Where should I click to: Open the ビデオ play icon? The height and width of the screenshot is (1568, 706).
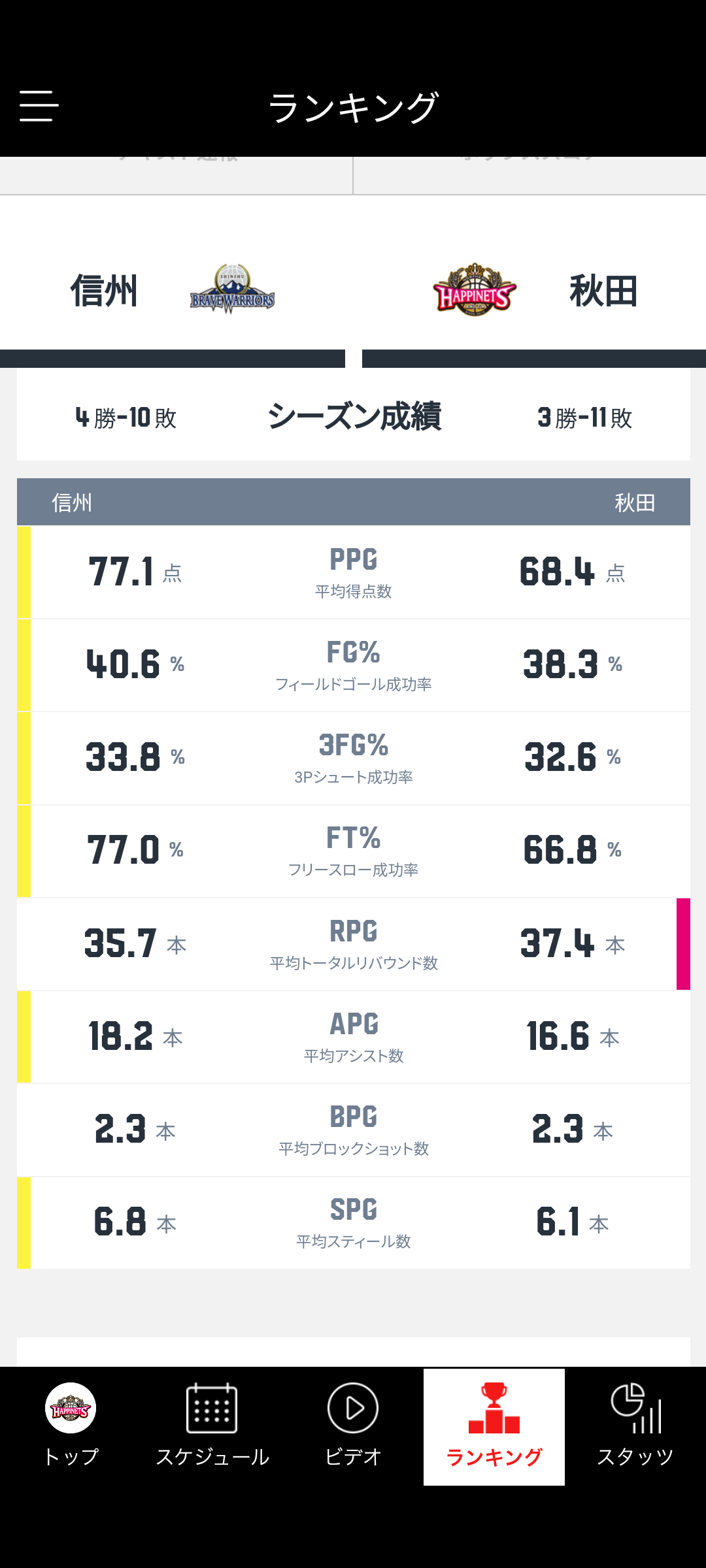(353, 1408)
